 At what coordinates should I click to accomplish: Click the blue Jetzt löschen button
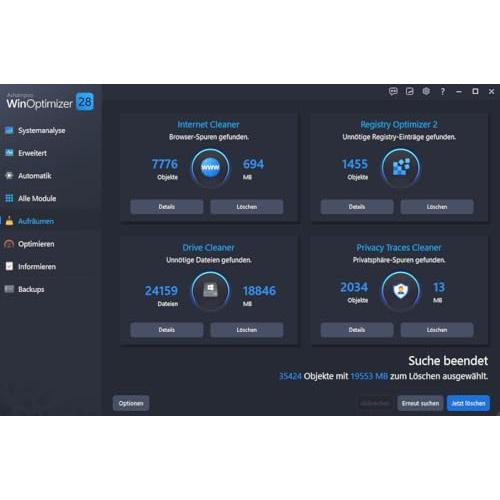(x=468, y=403)
